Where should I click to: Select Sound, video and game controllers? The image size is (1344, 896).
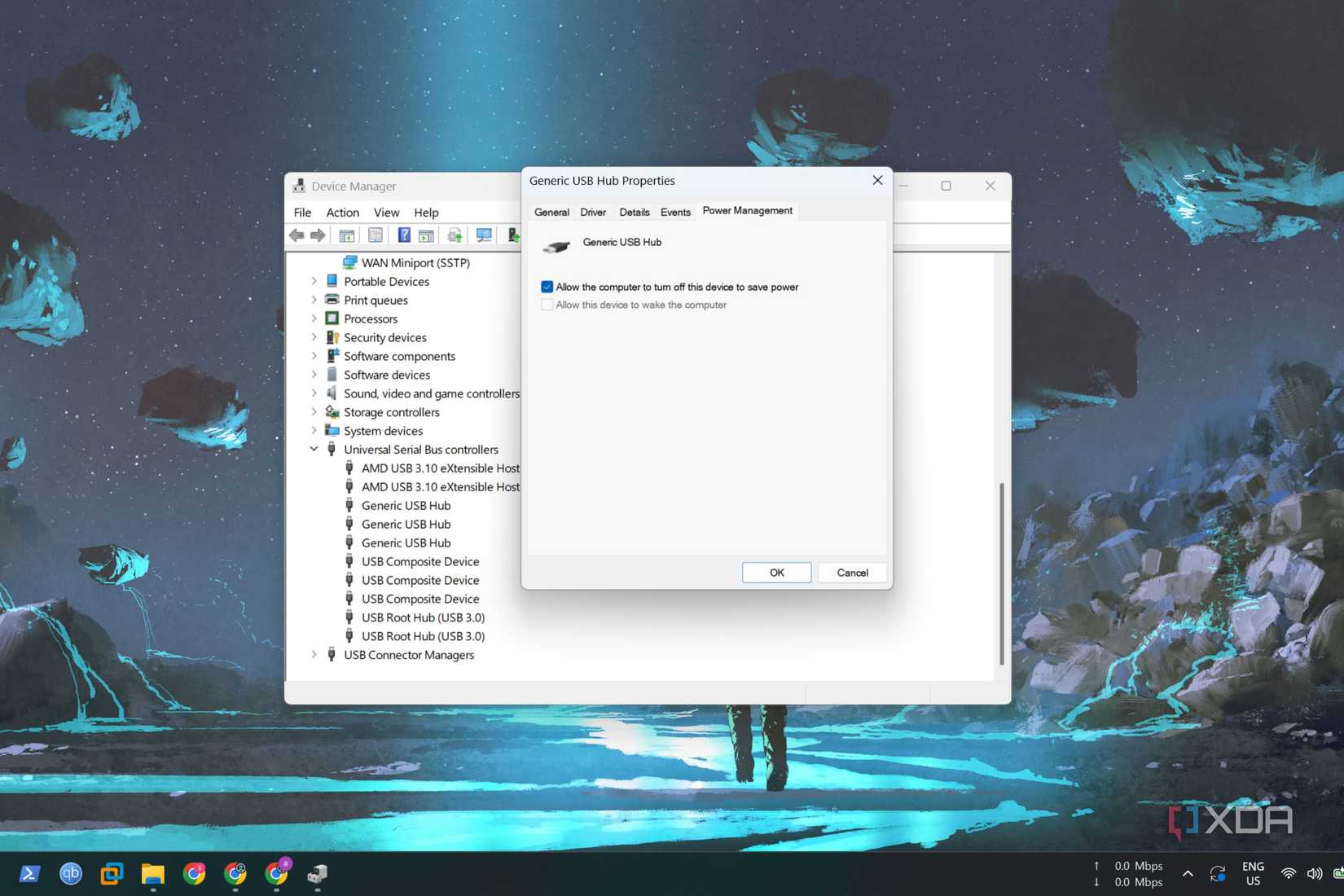pyautogui.click(x=431, y=393)
